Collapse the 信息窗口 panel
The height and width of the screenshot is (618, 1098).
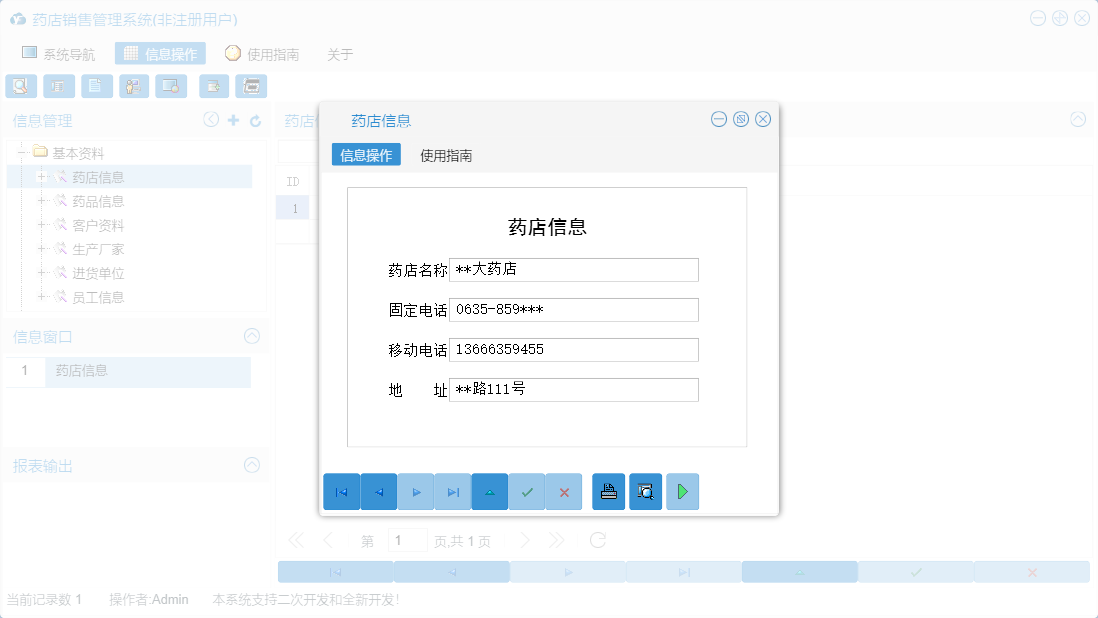coord(251,336)
